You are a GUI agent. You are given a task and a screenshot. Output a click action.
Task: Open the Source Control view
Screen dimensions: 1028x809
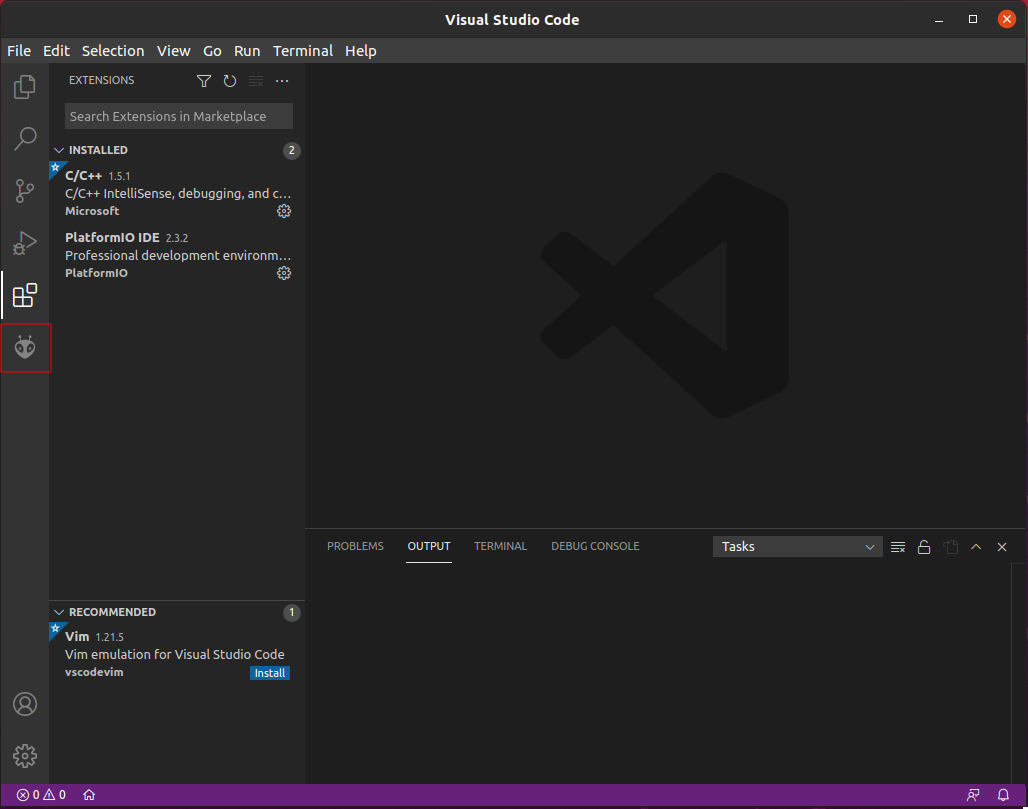pyautogui.click(x=25, y=191)
